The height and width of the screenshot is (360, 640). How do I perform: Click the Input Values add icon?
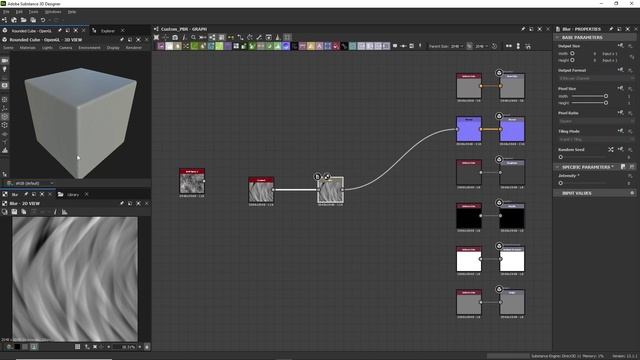click(x=632, y=193)
